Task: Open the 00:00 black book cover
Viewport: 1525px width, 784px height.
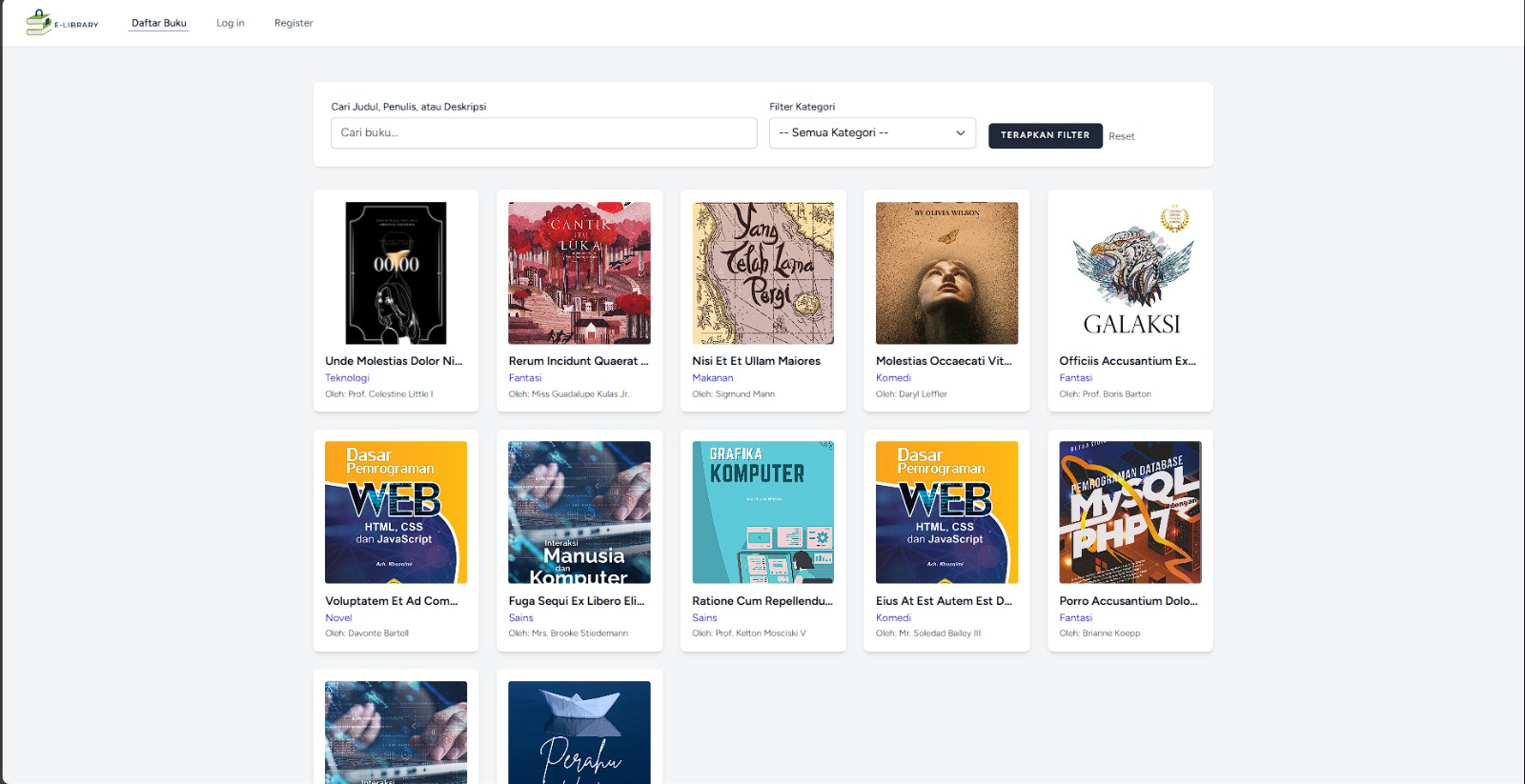Action: coord(396,272)
